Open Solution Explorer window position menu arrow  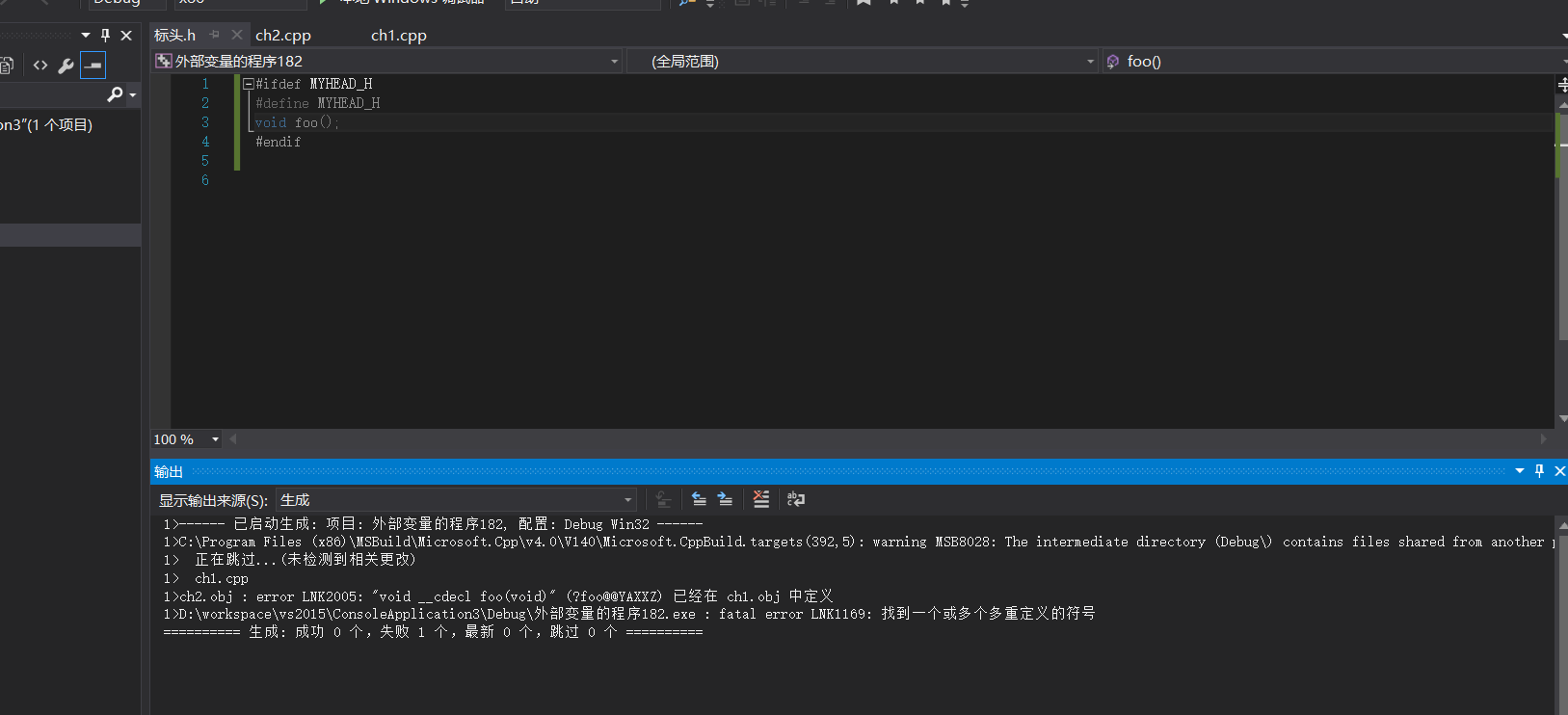click(x=86, y=35)
